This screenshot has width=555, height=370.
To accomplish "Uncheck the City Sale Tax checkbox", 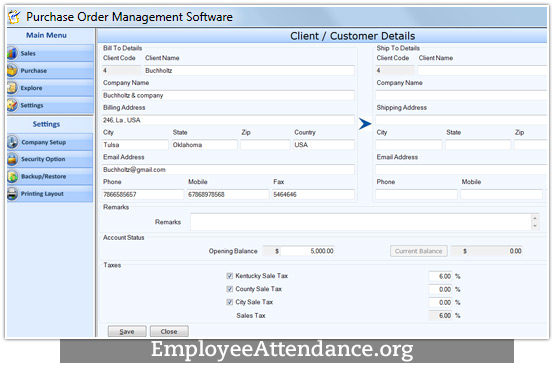I will (x=229, y=302).
